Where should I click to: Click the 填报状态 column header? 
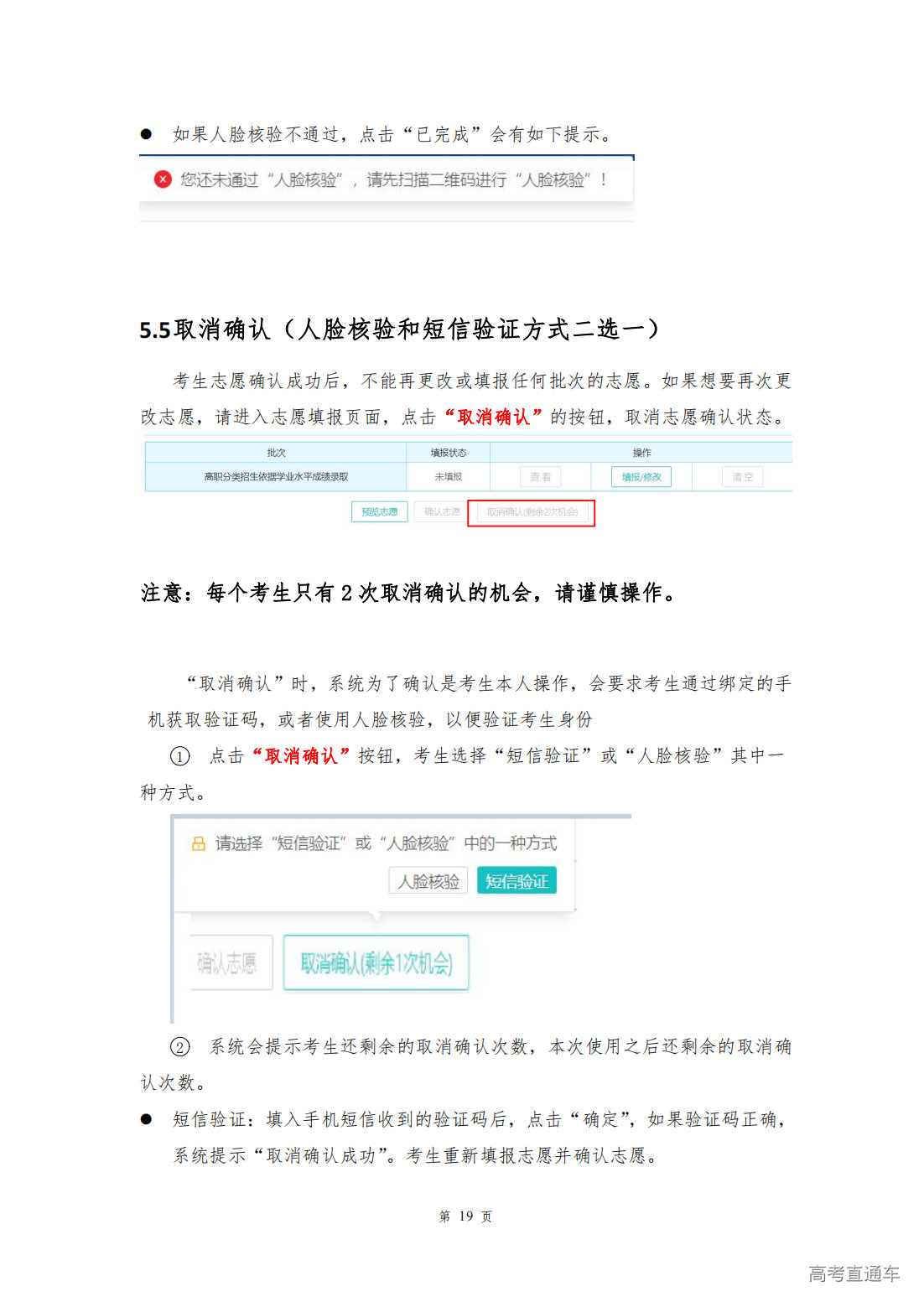pos(449,453)
